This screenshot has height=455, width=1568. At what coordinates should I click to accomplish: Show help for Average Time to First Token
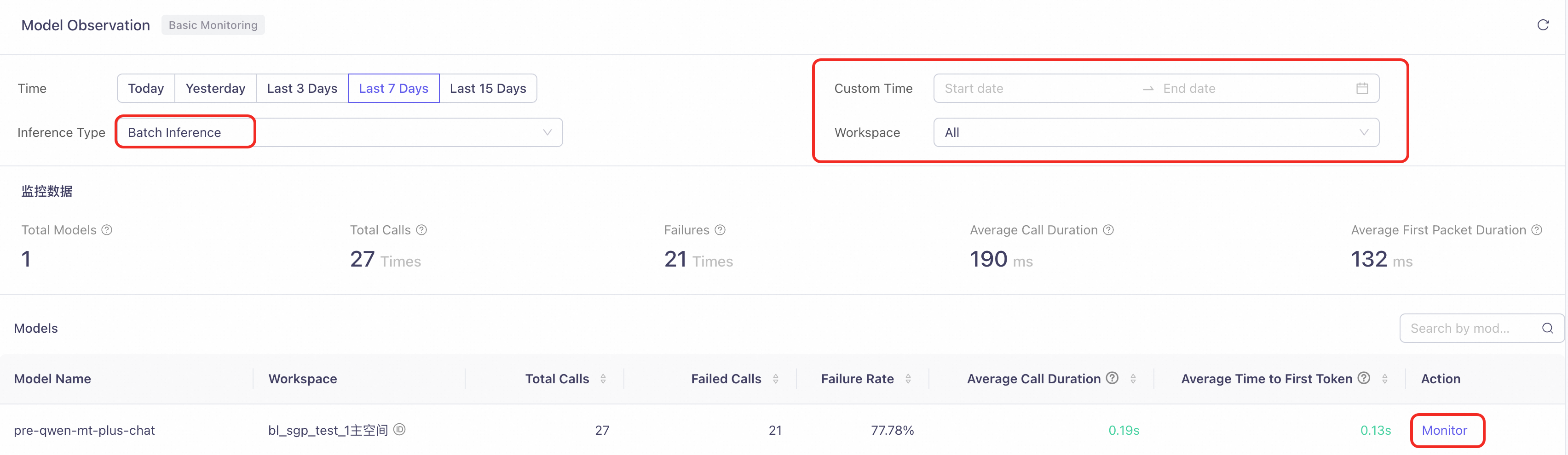[x=1364, y=378]
